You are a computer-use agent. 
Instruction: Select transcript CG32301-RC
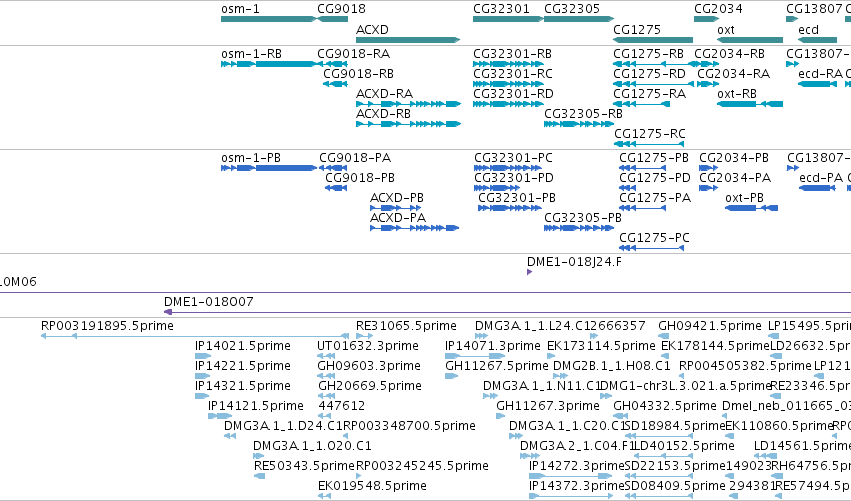point(508,84)
